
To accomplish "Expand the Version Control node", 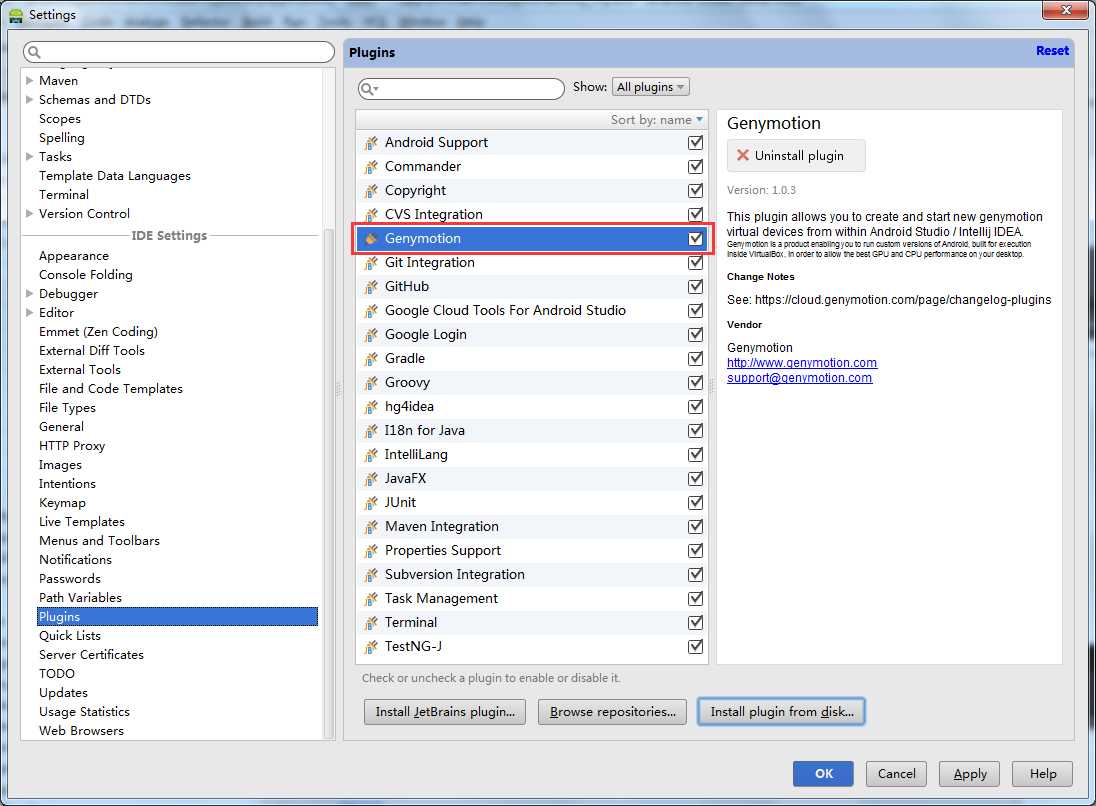I will (29, 213).
